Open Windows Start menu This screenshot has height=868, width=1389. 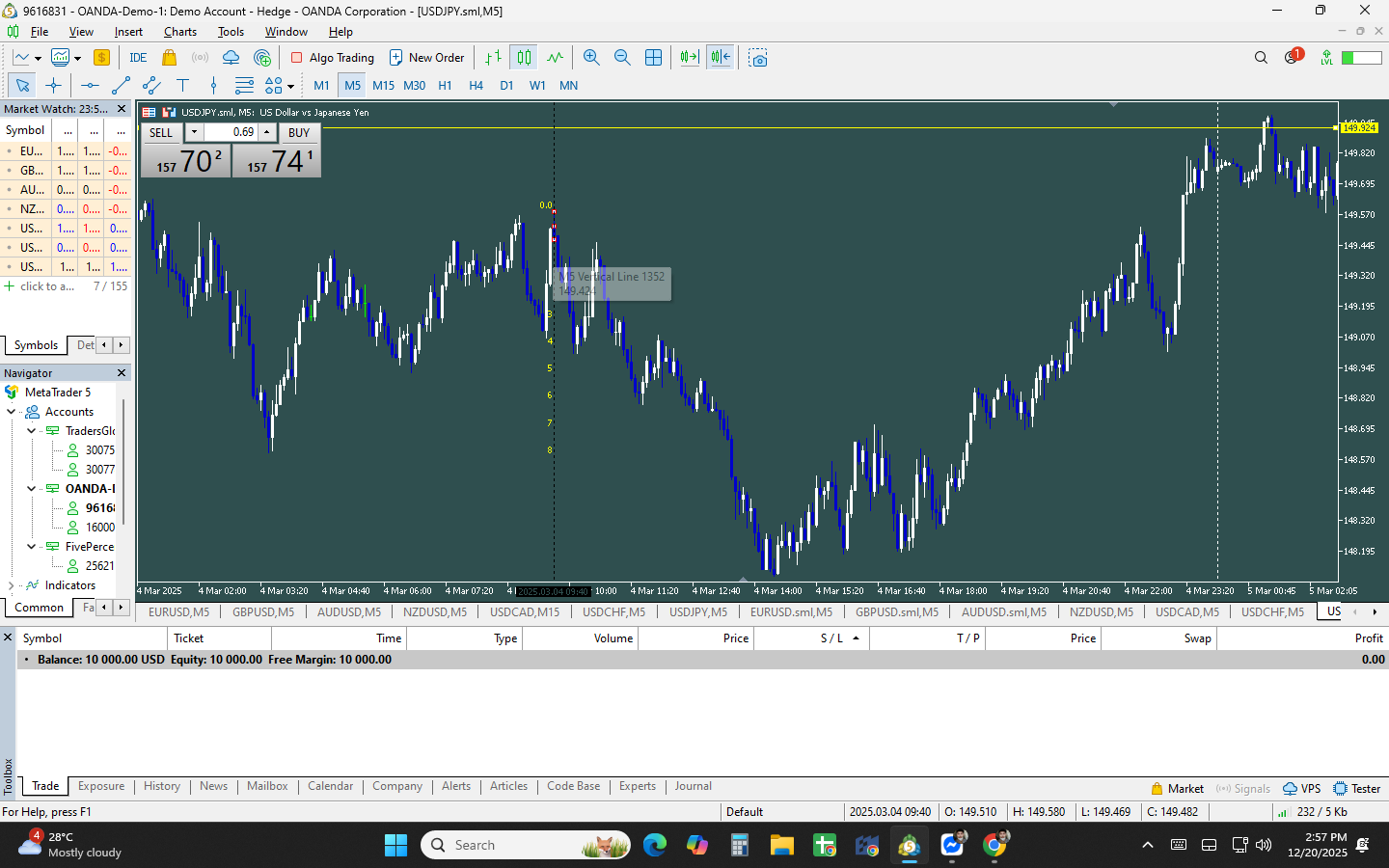click(x=395, y=845)
